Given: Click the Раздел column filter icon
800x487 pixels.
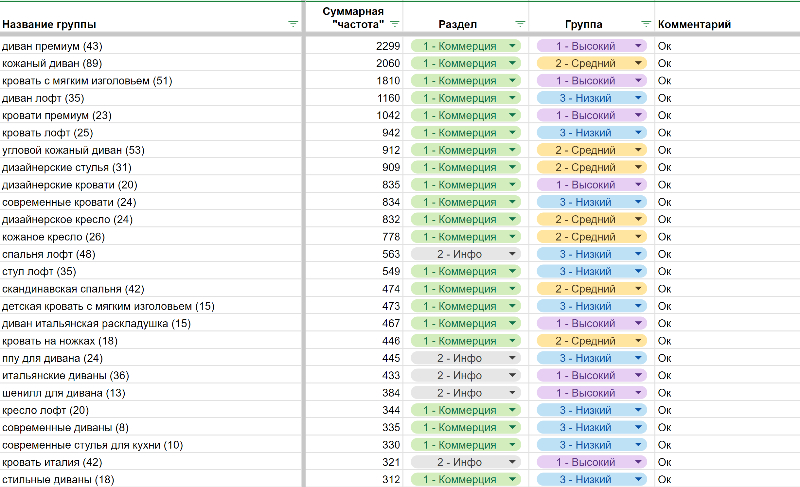Looking at the screenshot, I should pos(520,23).
